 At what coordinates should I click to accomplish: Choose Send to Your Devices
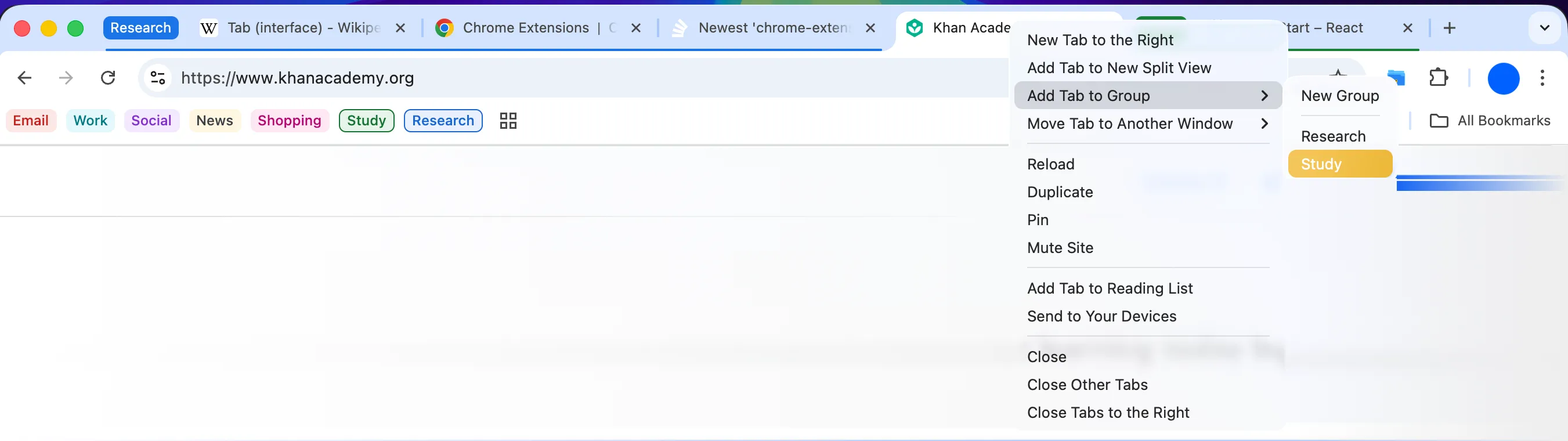(1148, 316)
